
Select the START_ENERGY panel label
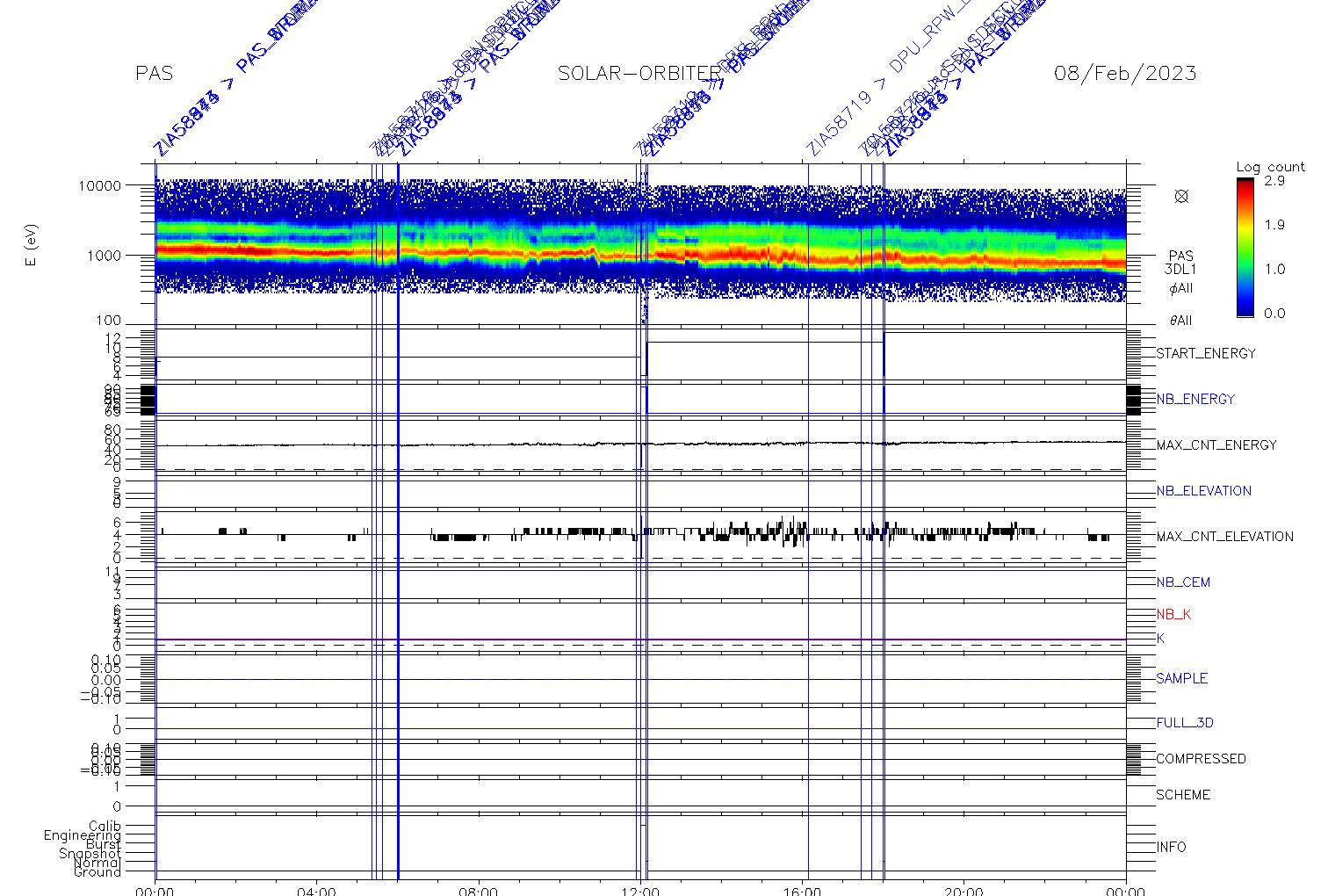click(x=1206, y=354)
